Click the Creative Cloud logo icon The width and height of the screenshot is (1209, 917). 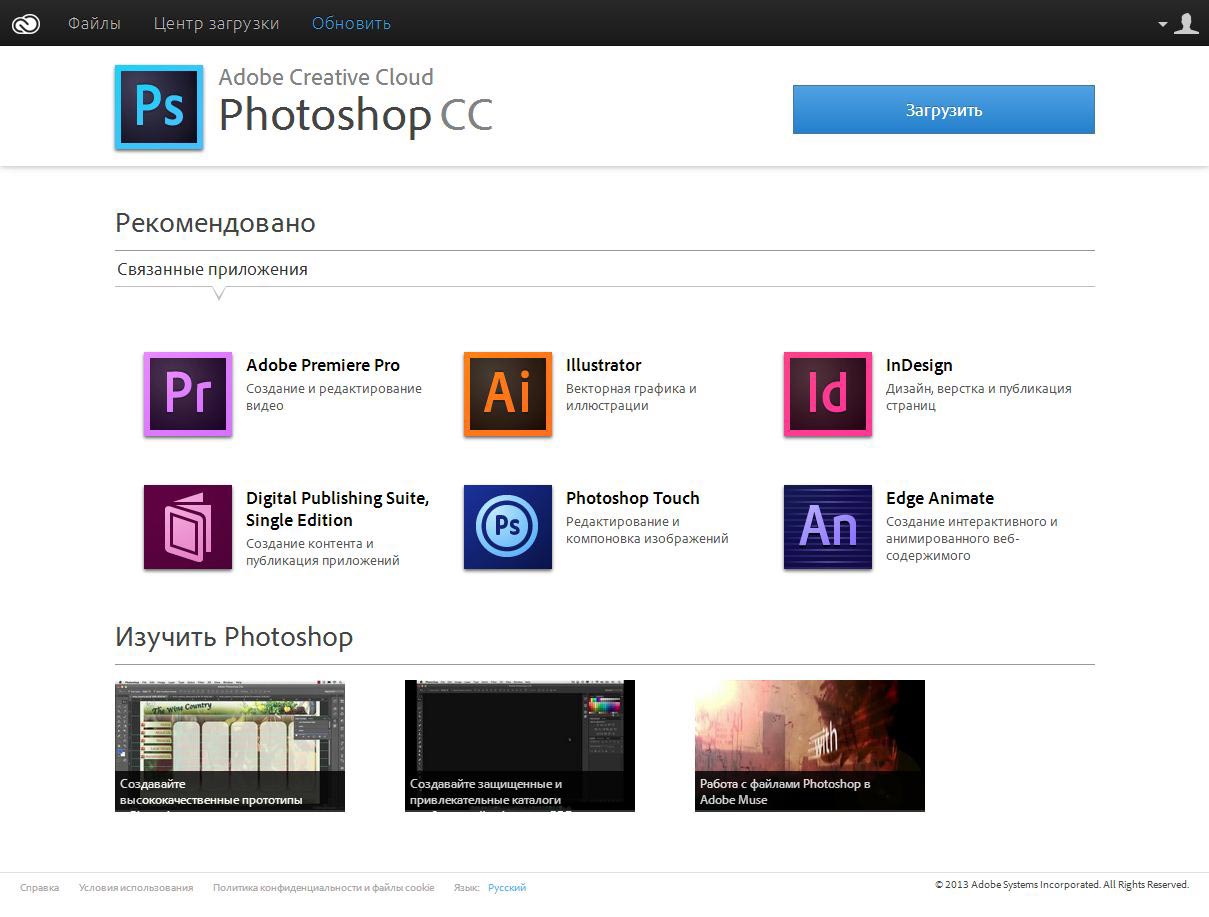point(26,23)
